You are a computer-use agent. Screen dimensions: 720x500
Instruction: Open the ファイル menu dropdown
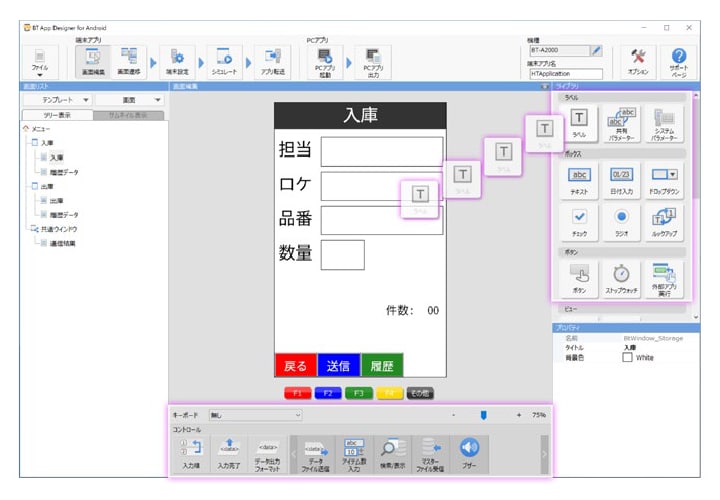point(40,64)
